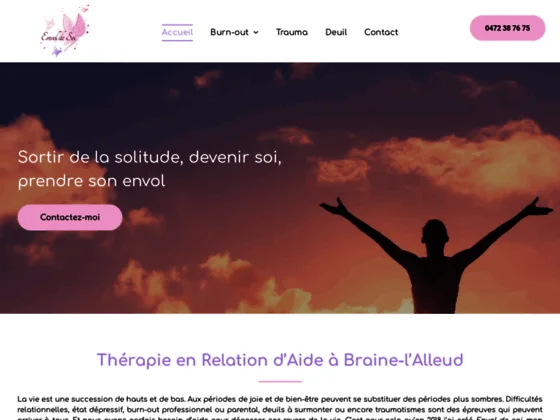The width and height of the screenshot is (560, 420).
Task: Click the 0472 38 76 75 phone button
Action: coord(507,28)
